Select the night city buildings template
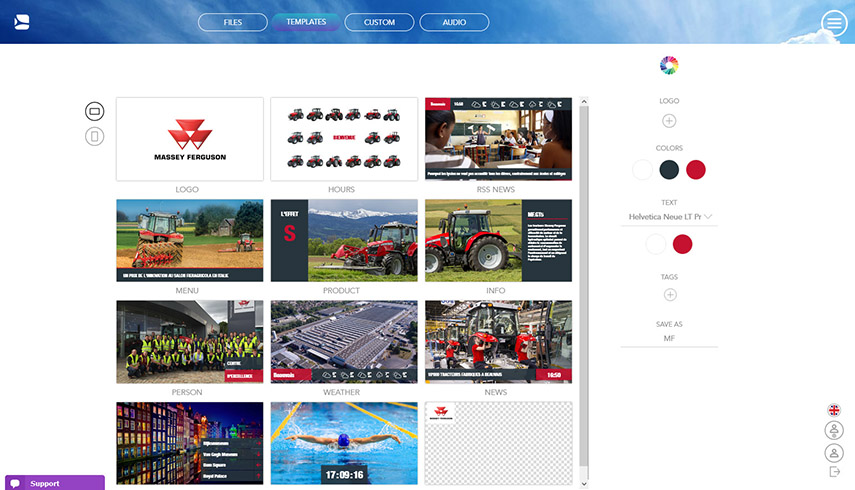This screenshot has width=855, height=490. 190,443
